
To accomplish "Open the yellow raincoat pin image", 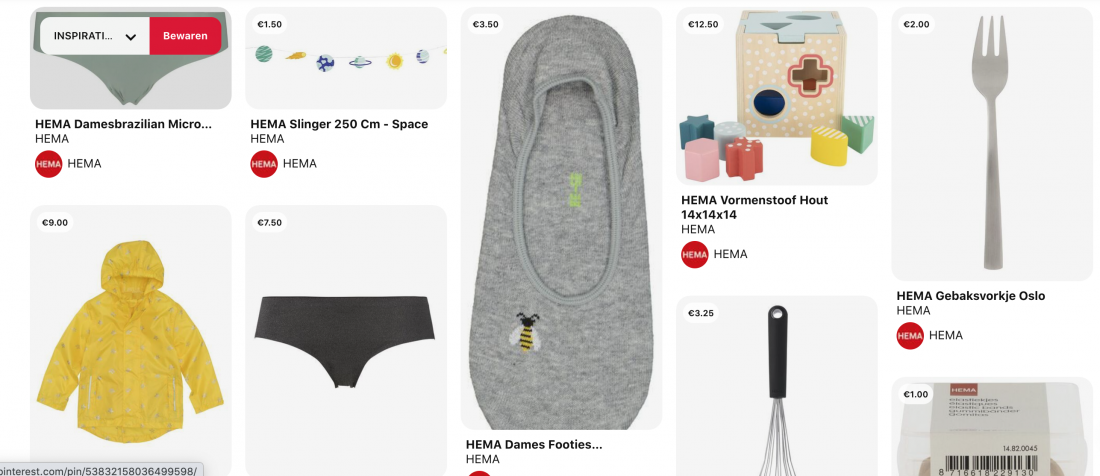I will point(130,341).
